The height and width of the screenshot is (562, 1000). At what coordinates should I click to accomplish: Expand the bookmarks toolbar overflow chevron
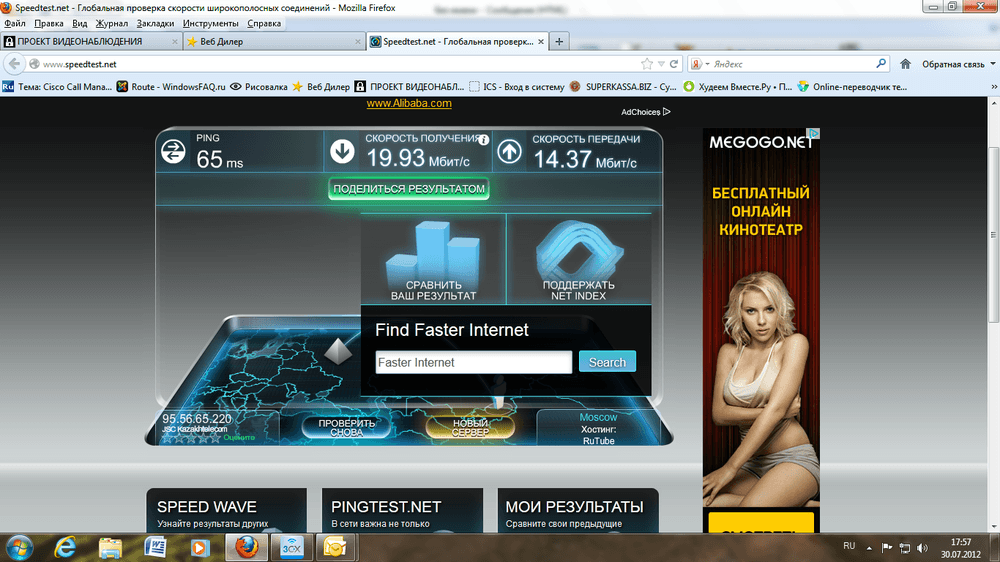994,87
